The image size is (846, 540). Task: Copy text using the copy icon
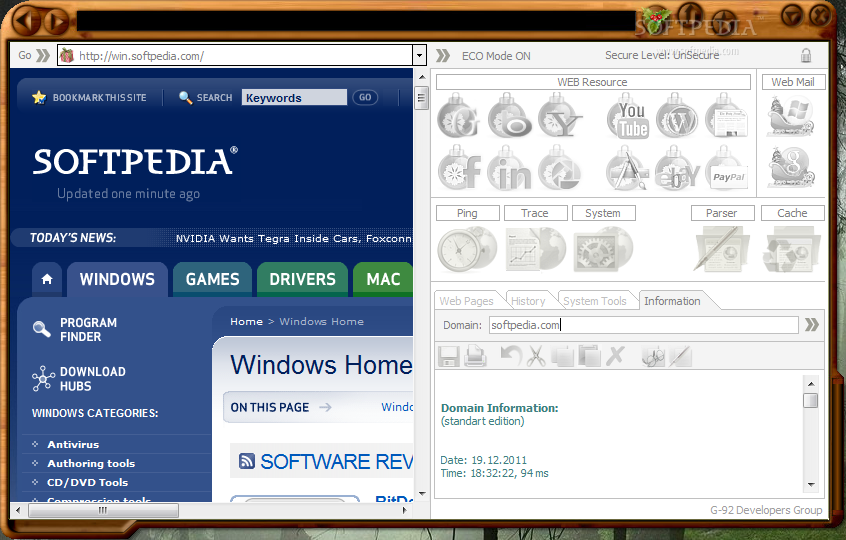562,357
